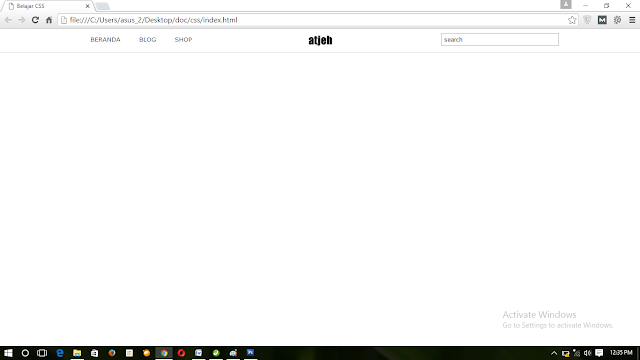Bookmark this page with the star icon

tap(572, 20)
